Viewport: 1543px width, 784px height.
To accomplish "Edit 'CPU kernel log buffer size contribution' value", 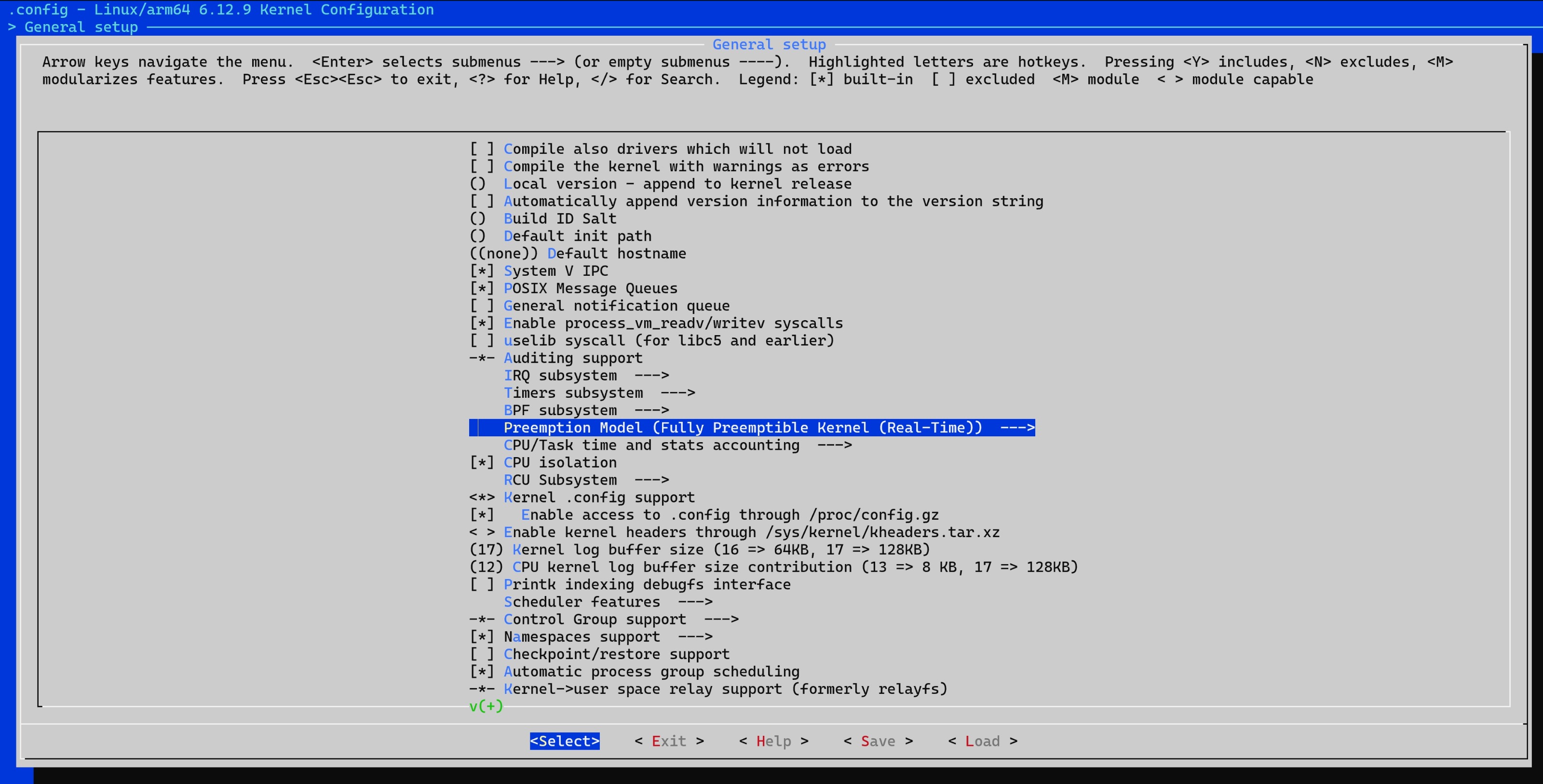I will (773, 567).
